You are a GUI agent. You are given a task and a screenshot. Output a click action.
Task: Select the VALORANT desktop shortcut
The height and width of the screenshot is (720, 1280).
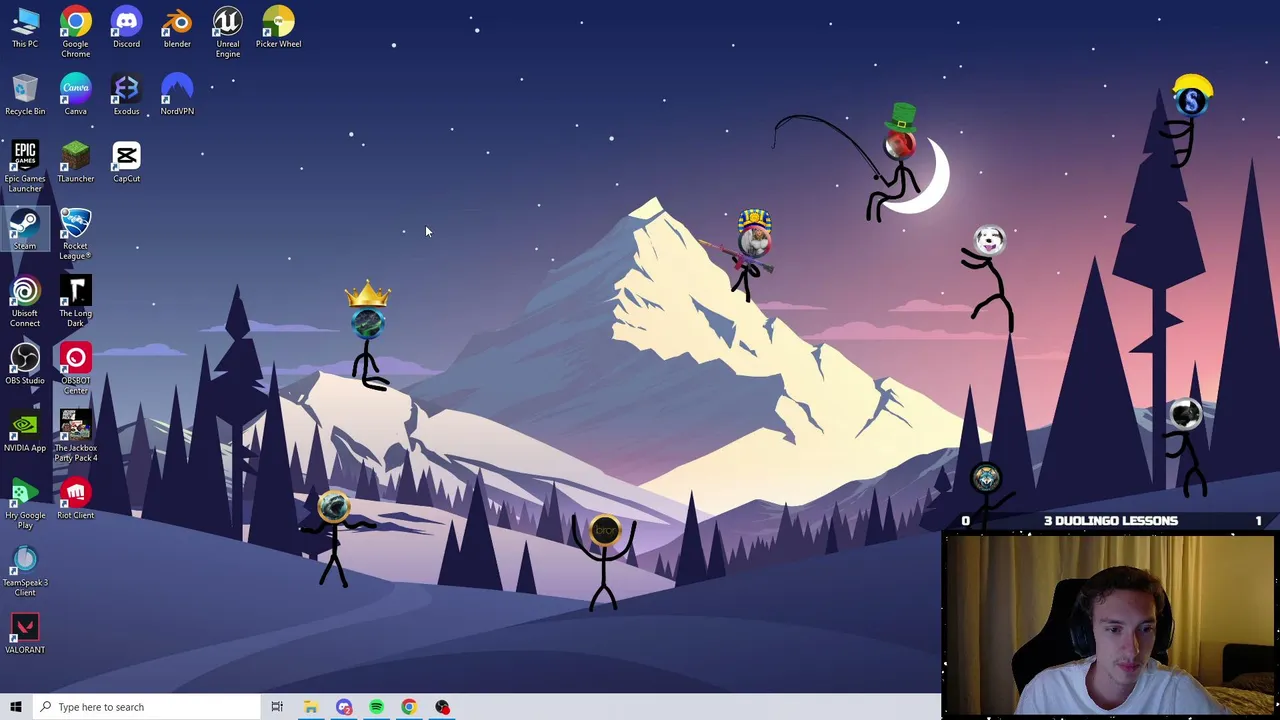click(x=25, y=634)
